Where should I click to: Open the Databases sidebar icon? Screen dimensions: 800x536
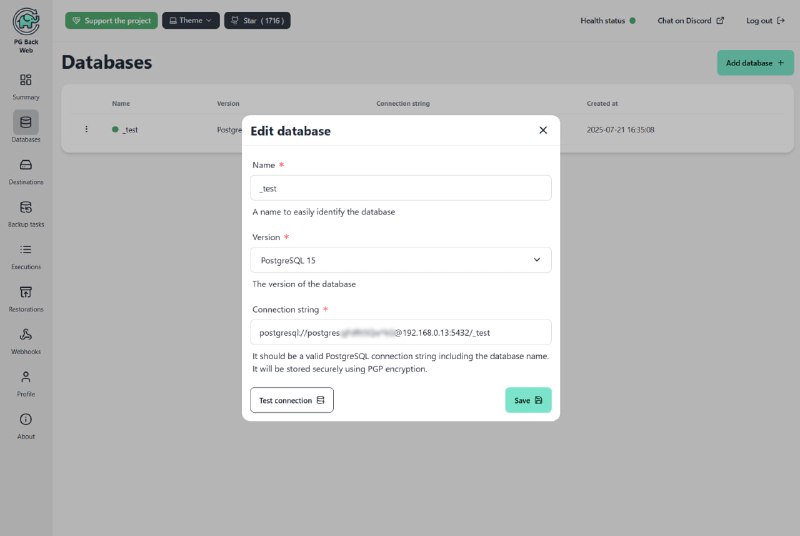[26, 122]
